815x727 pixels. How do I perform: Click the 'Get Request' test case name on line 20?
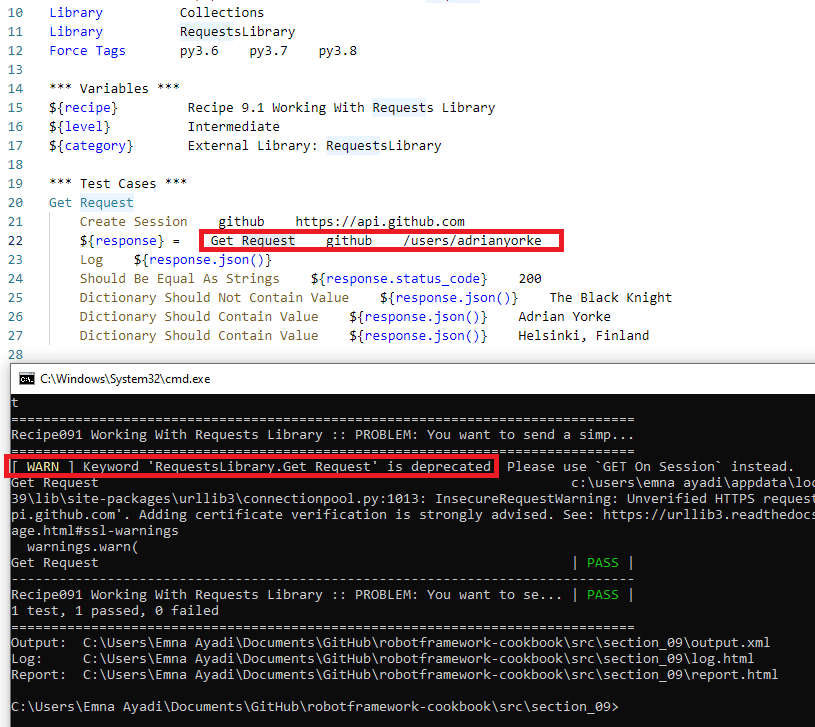click(x=91, y=203)
